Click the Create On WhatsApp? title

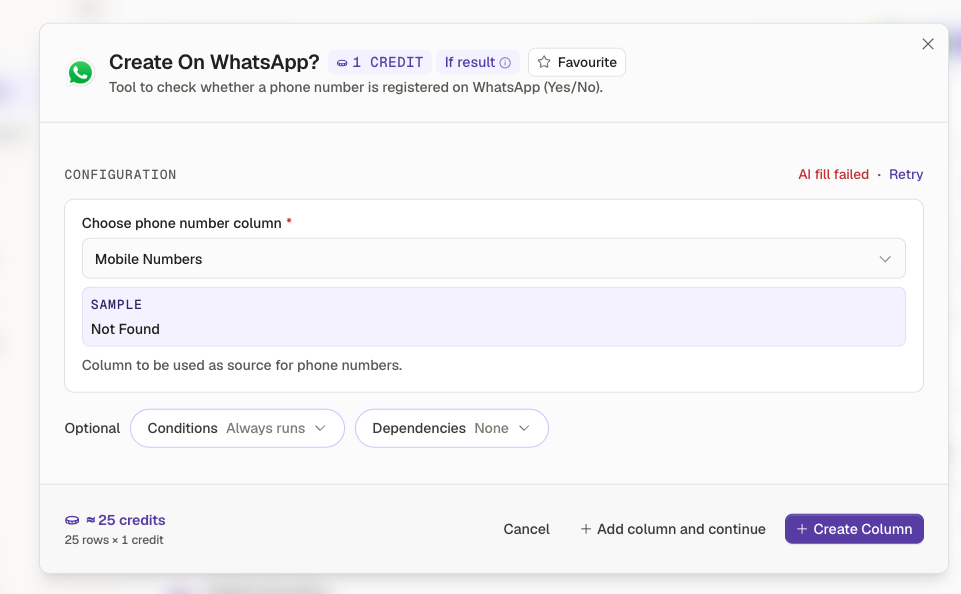(x=214, y=62)
